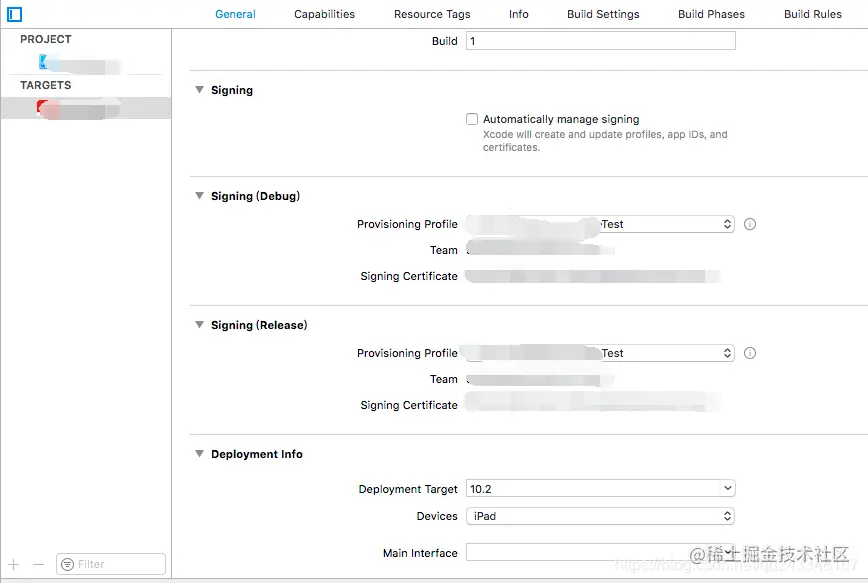This screenshot has width=868, height=583.
Task: Open Deployment Target 10.2 combo box
Action: pos(600,489)
